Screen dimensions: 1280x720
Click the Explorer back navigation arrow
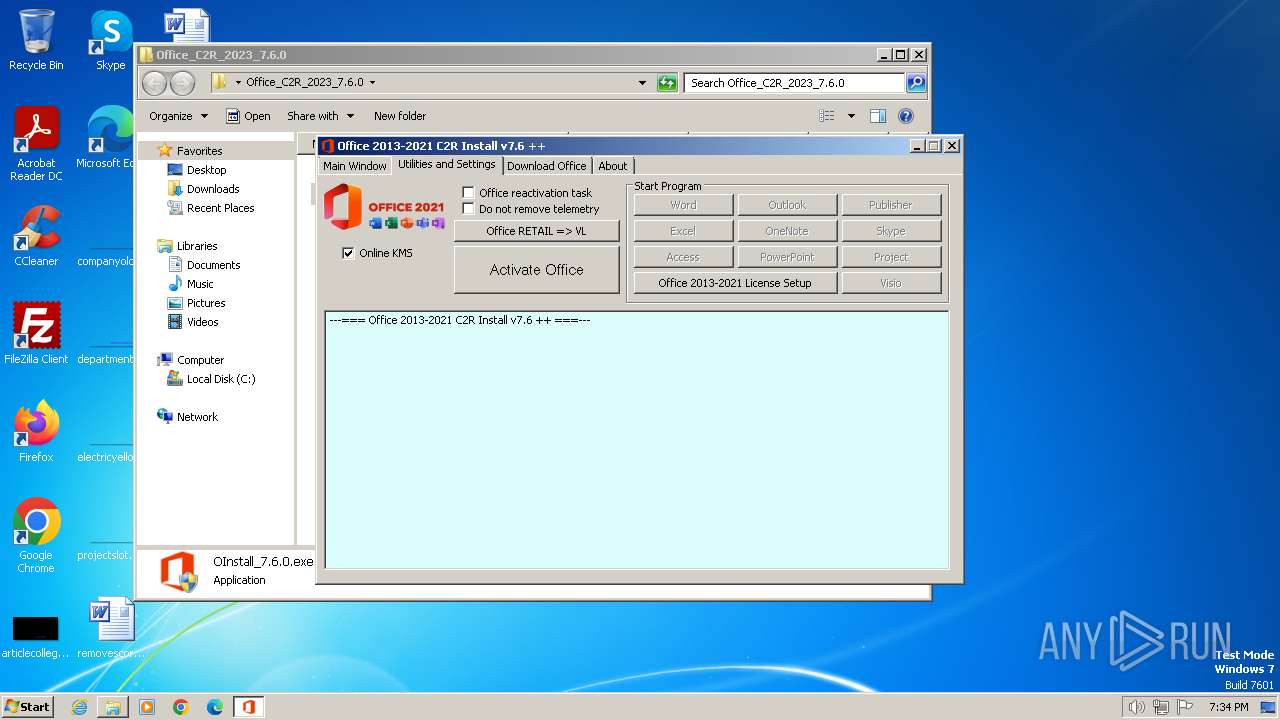pyautogui.click(x=154, y=83)
